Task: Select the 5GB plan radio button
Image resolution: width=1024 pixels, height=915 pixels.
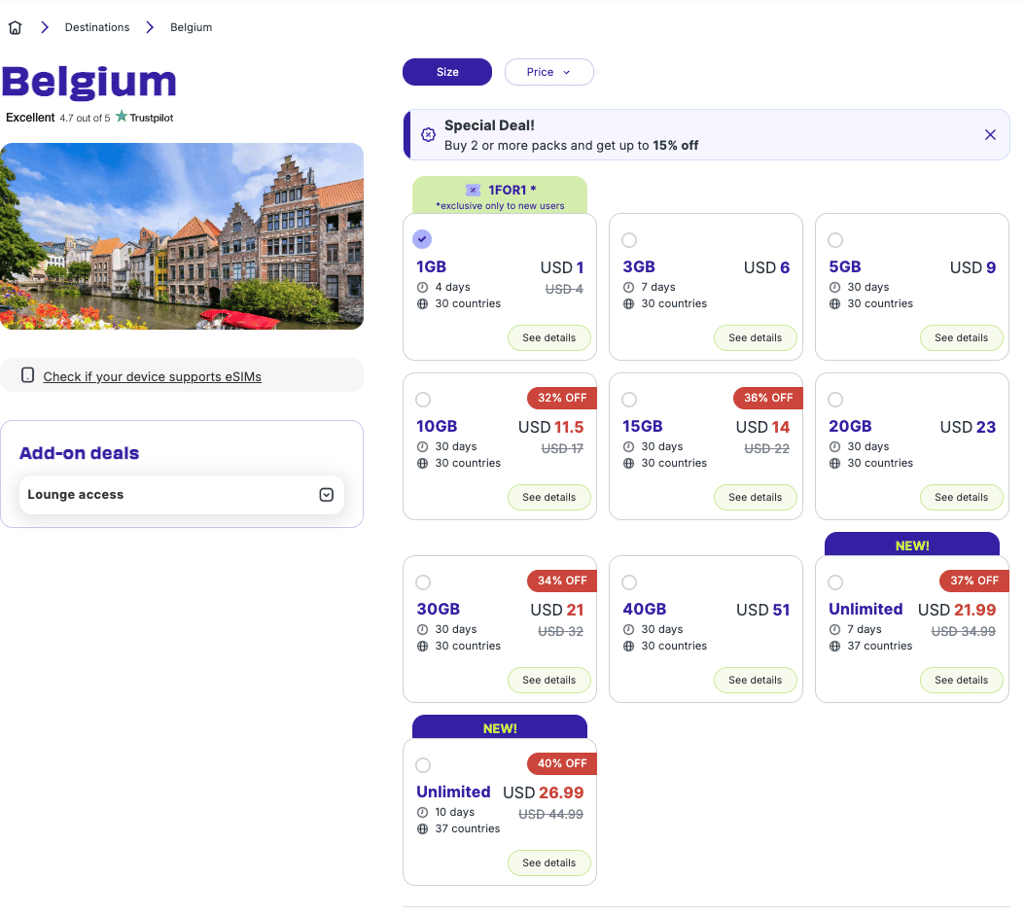Action: tap(835, 240)
